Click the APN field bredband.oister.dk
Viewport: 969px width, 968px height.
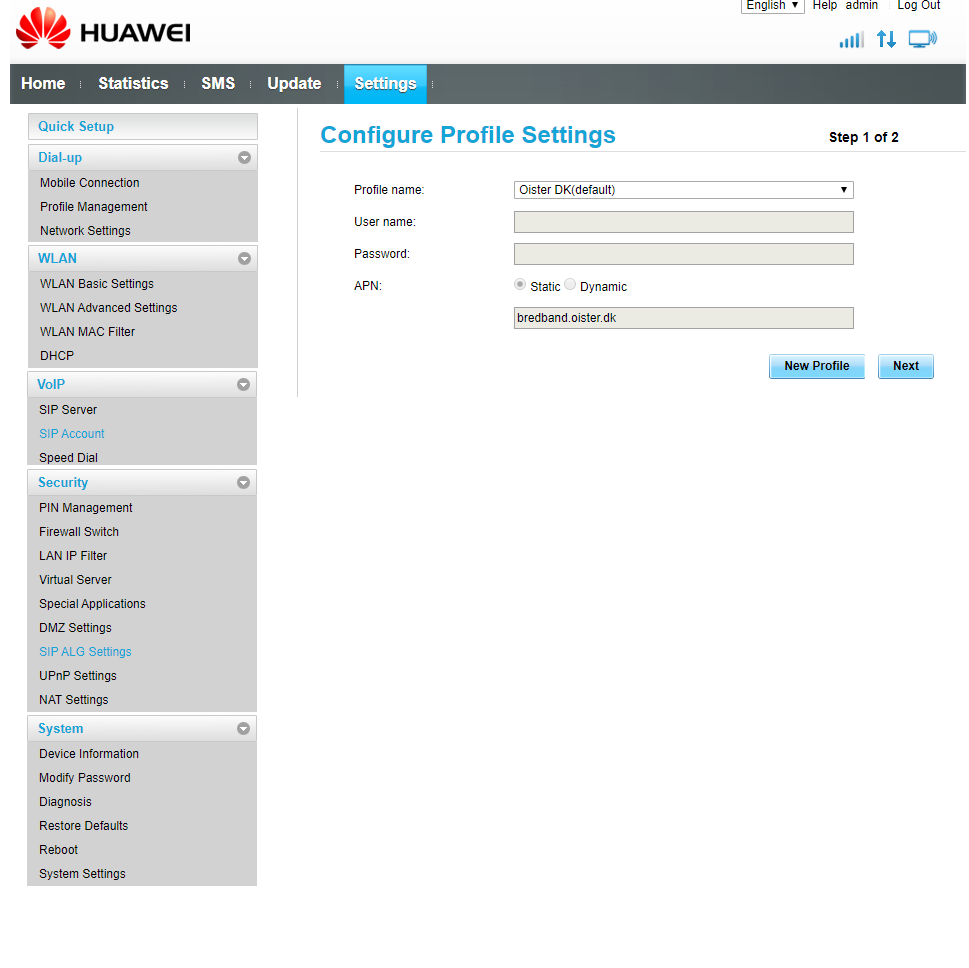click(683, 318)
